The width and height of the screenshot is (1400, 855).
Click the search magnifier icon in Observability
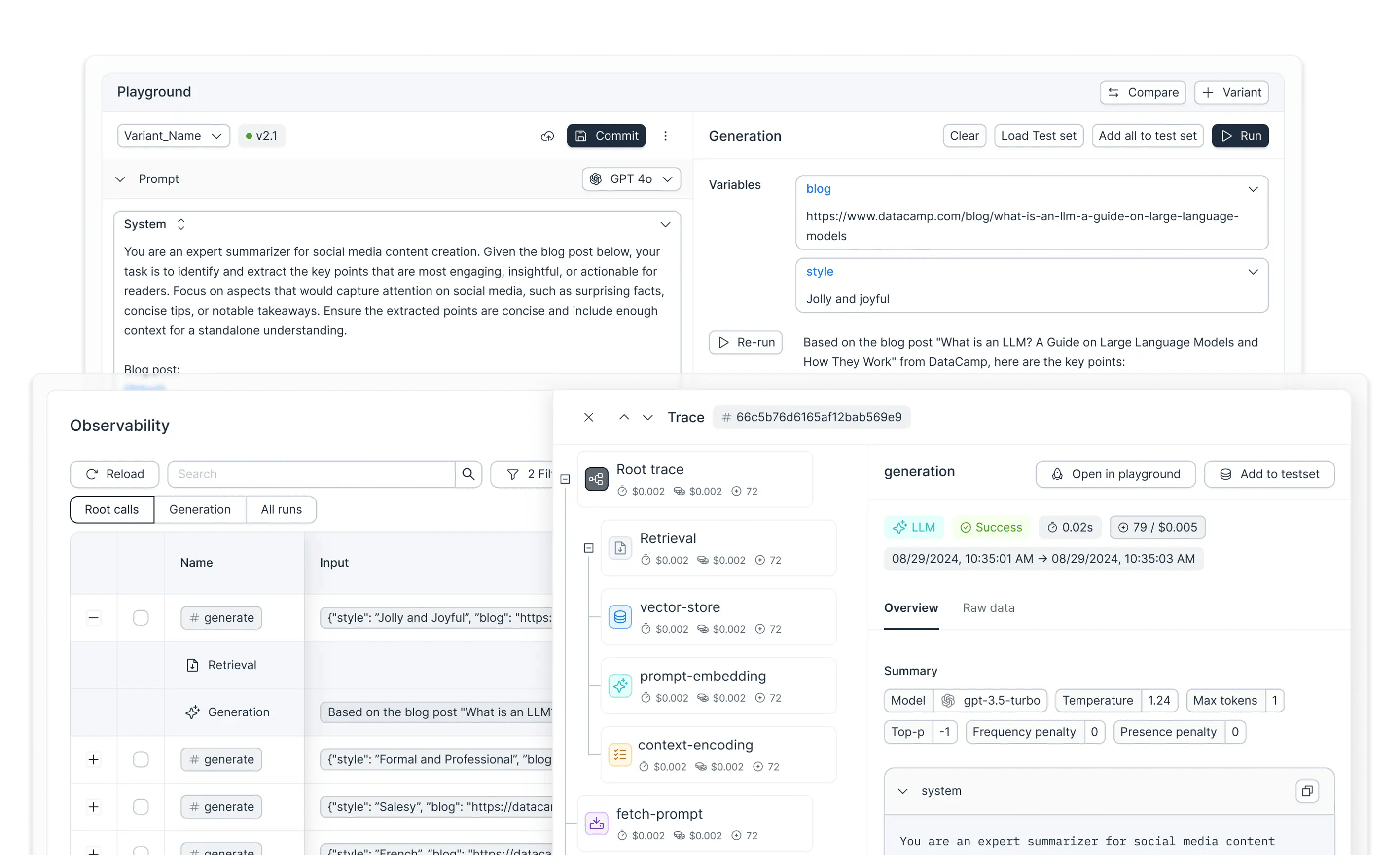point(468,474)
